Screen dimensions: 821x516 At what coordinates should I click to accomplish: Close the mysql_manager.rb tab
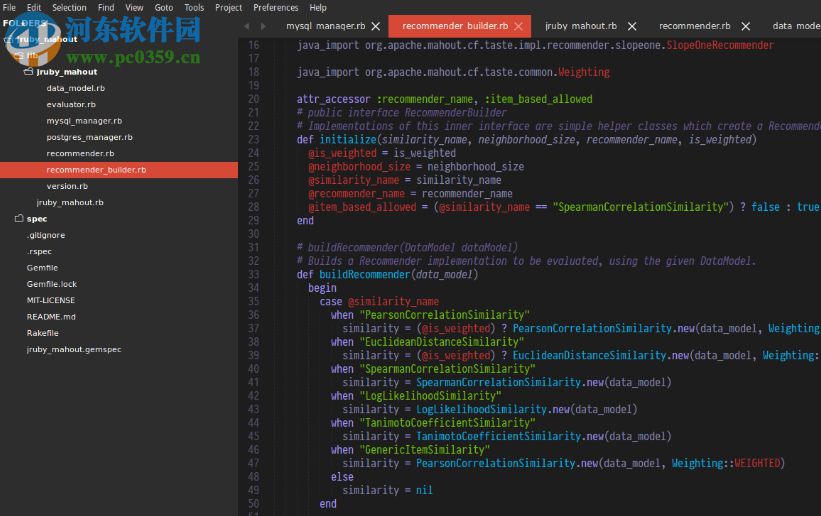coord(375,26)
